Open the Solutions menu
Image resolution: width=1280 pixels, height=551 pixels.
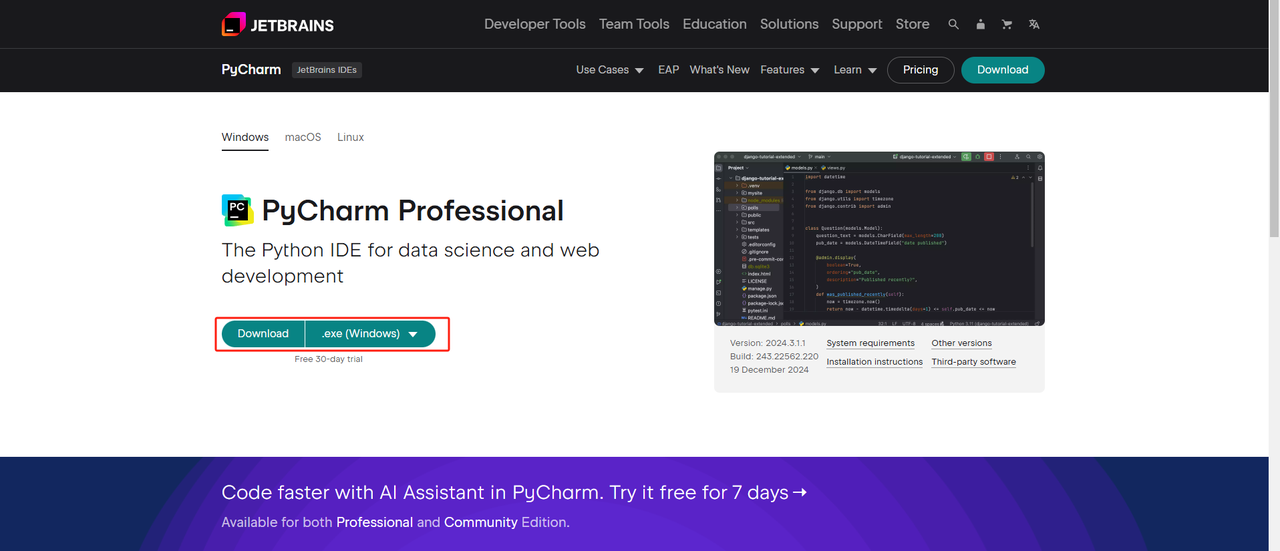pos(789,24)
